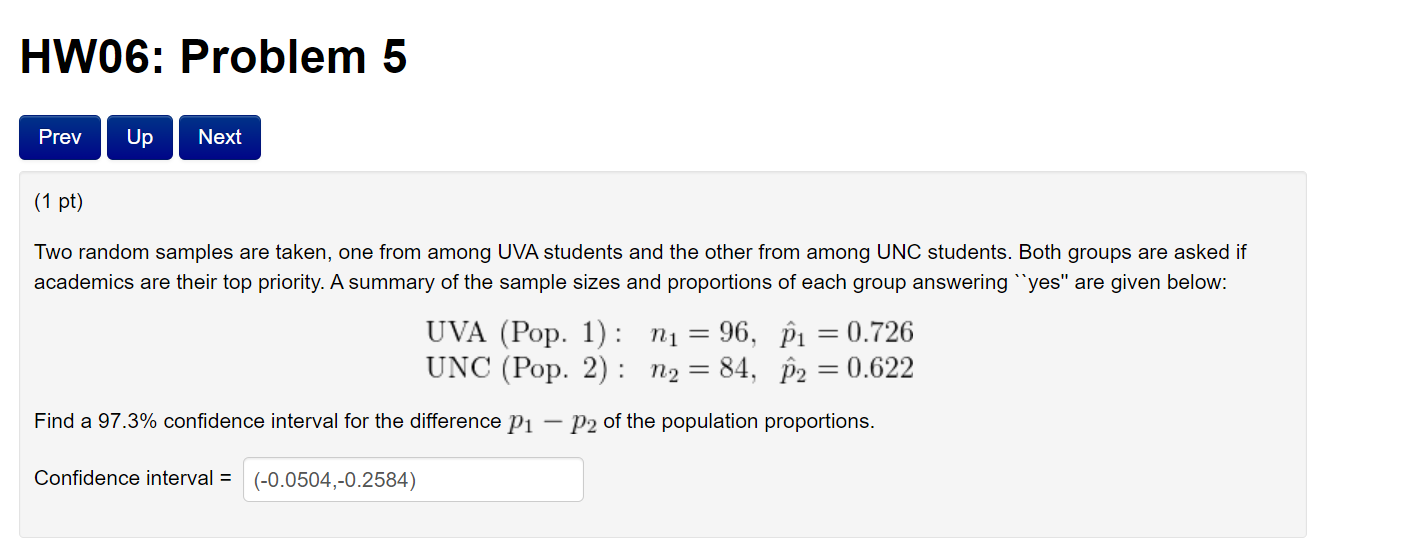The width and height of the screenshot is (1425, 559).
Task: Go to the previous problem with Prev
Action: [x=60, y=138]
